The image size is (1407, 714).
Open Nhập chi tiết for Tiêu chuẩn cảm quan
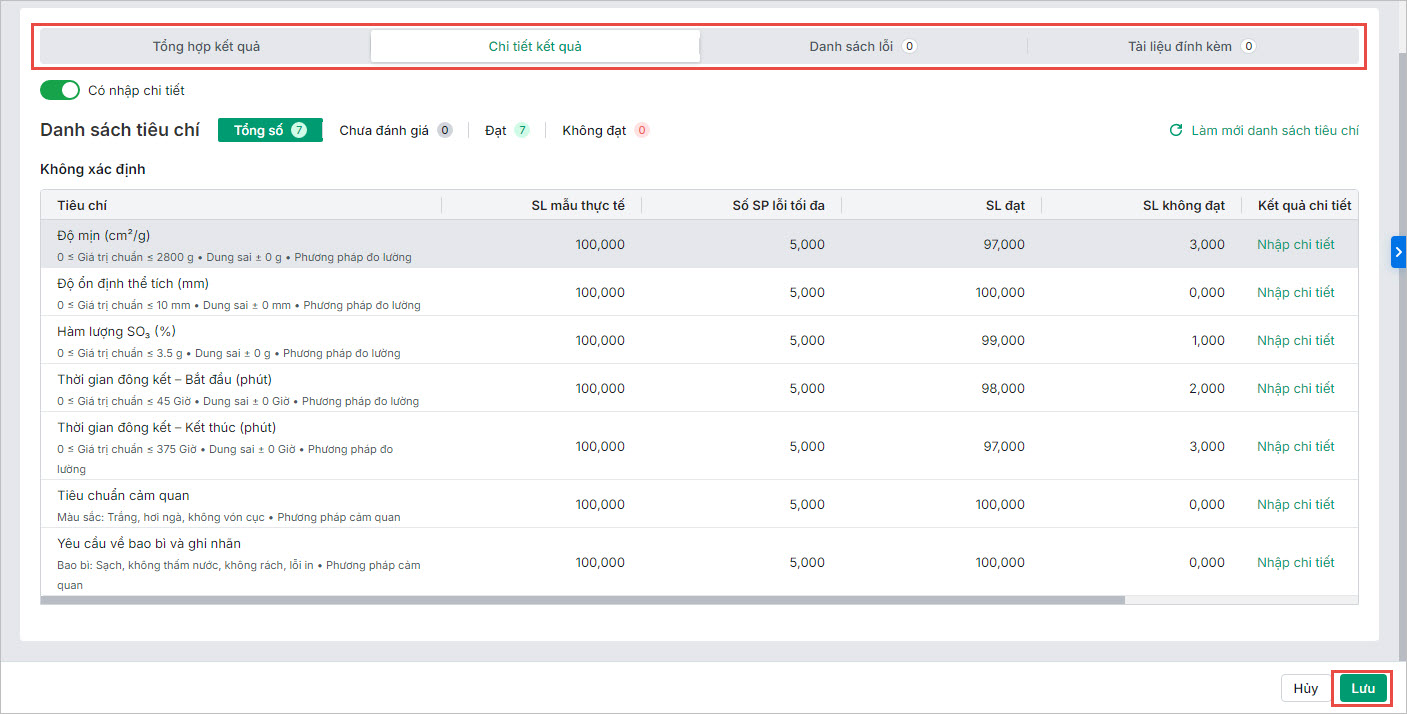tap(1295, 504)
